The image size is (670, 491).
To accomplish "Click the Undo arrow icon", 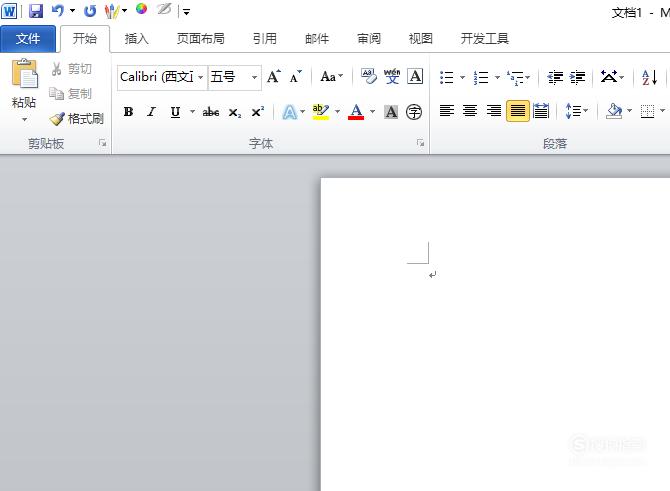I will tap(58, 11).
